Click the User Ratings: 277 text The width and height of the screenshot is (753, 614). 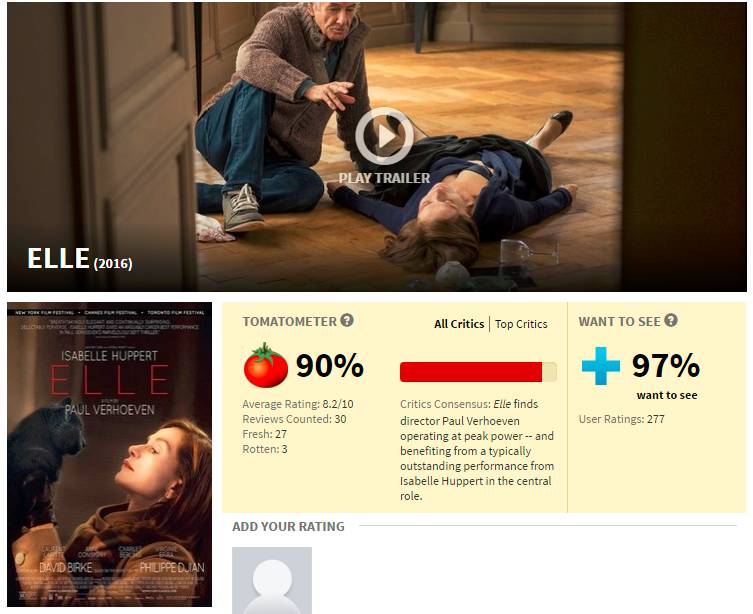621,419
